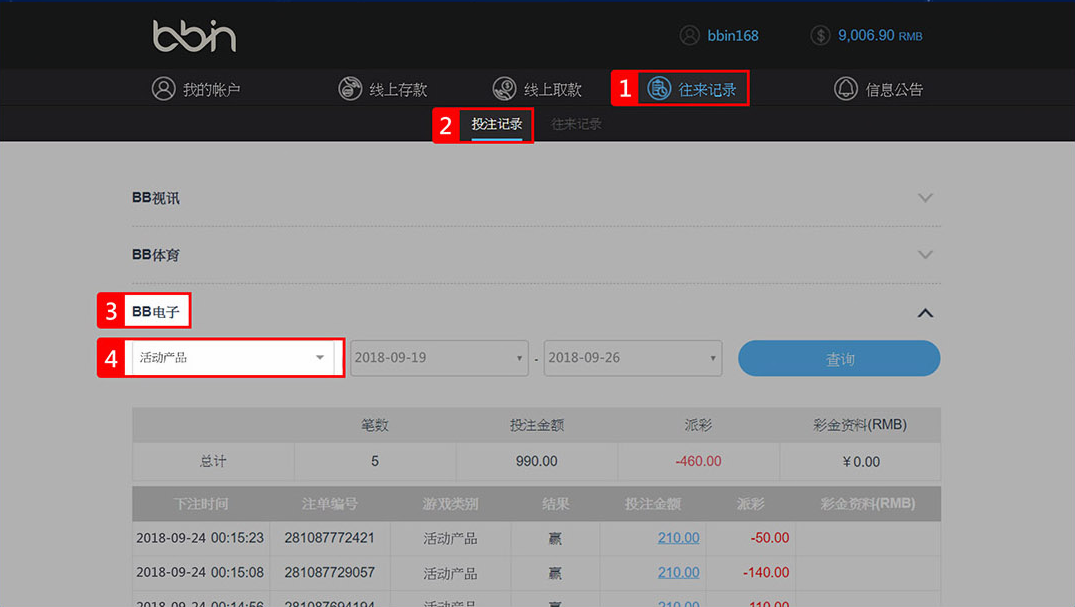Open the bbin168 username link

tap(733, 36)
